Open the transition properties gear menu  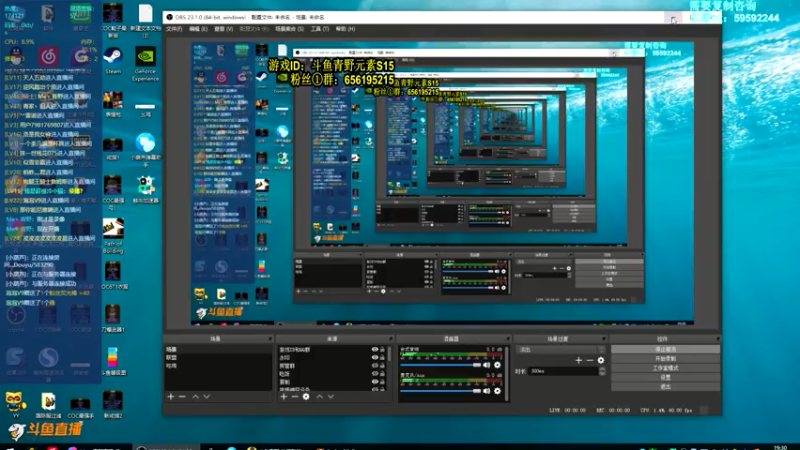(x=601, y=360)
